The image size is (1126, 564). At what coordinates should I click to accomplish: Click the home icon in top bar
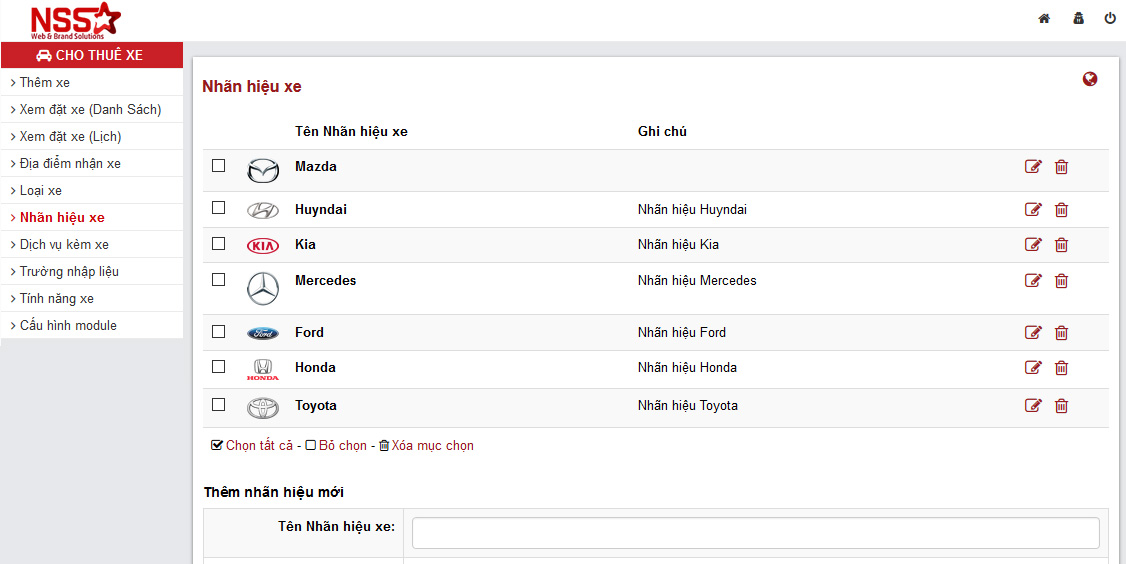[x=1044, y=18]
